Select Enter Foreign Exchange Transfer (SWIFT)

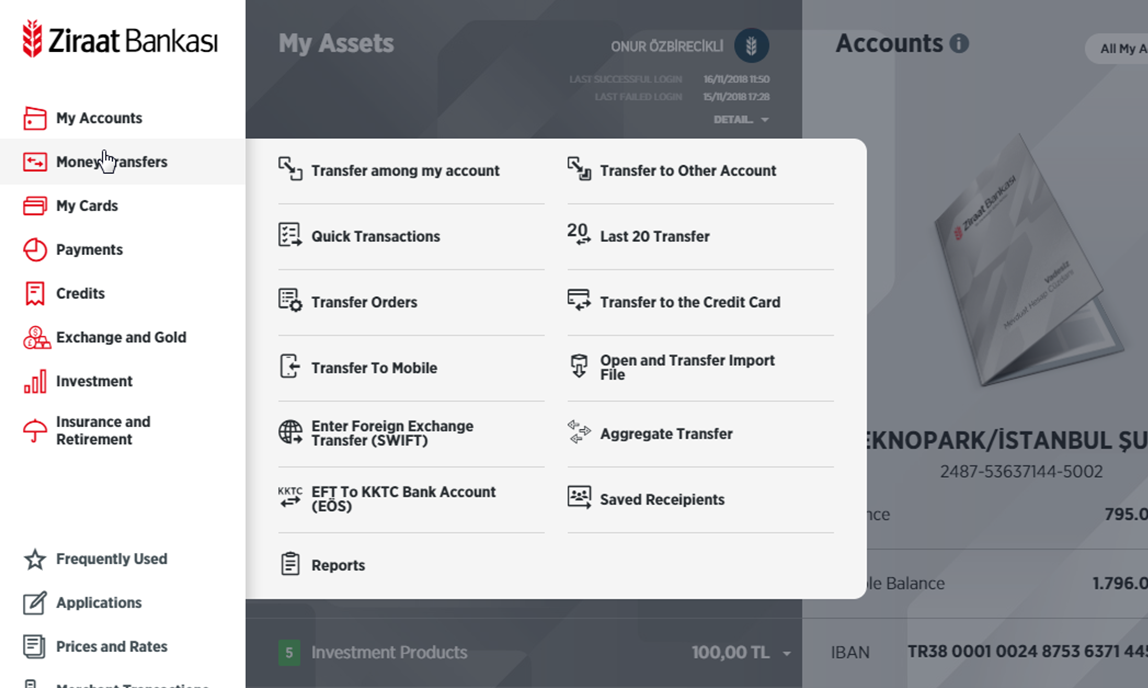tap(391, 433)
